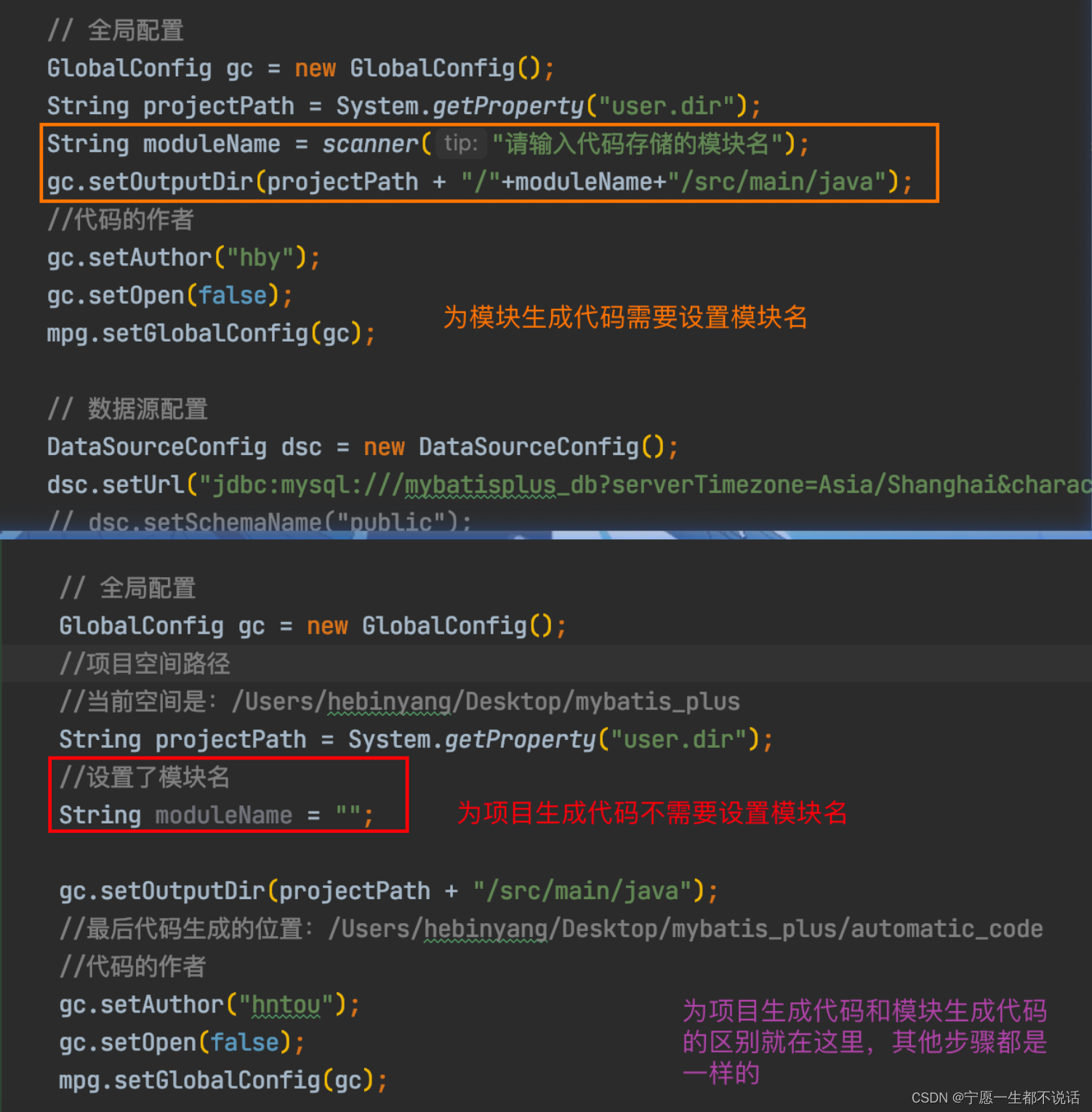Image resolution: width=1092 pixels, height=1112 pixels.
Task: Click the comment '//最后代码生成的位置' line
Action: coord(551,928)
